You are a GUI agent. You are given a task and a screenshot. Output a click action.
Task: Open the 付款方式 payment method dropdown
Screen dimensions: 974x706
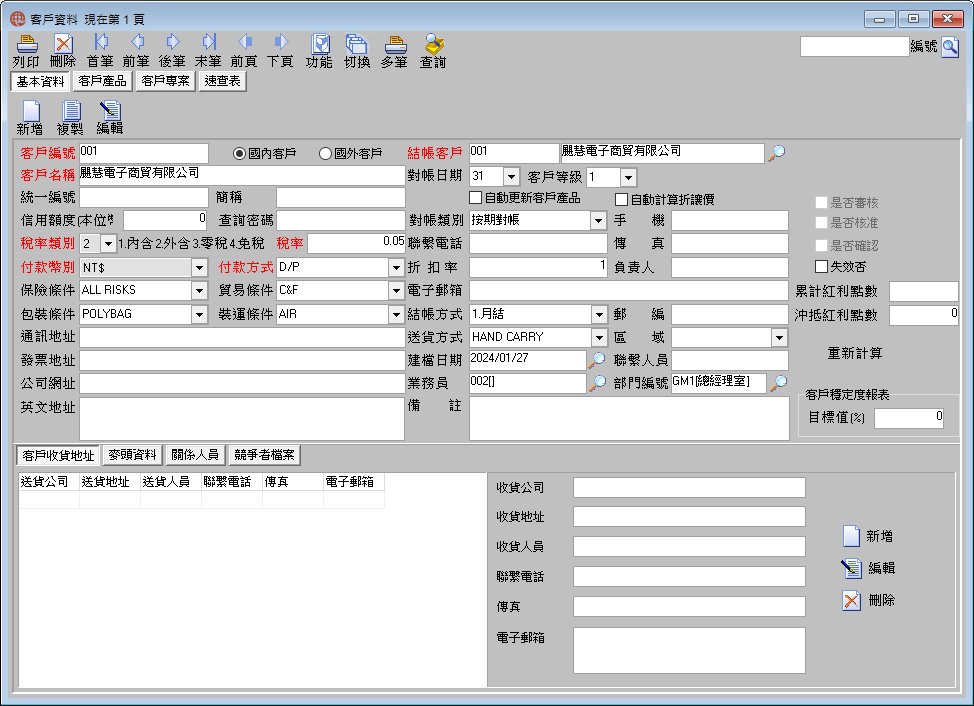[396, 268]
